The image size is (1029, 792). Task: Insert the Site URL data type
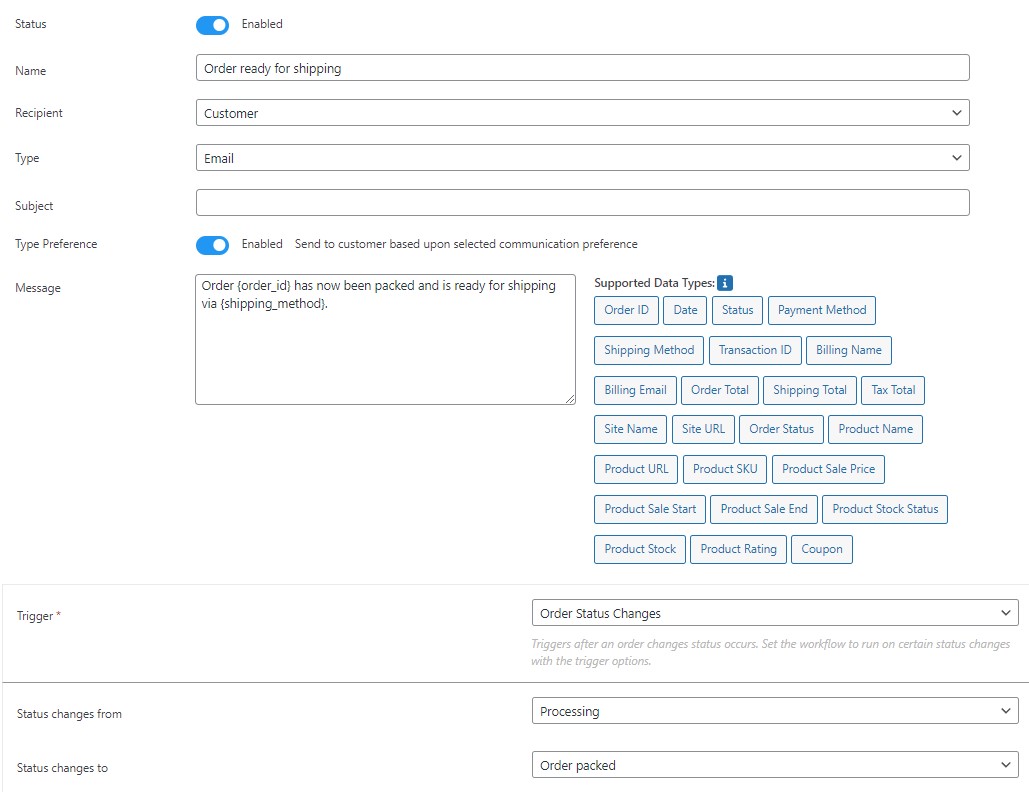click(x=703, y=429)
